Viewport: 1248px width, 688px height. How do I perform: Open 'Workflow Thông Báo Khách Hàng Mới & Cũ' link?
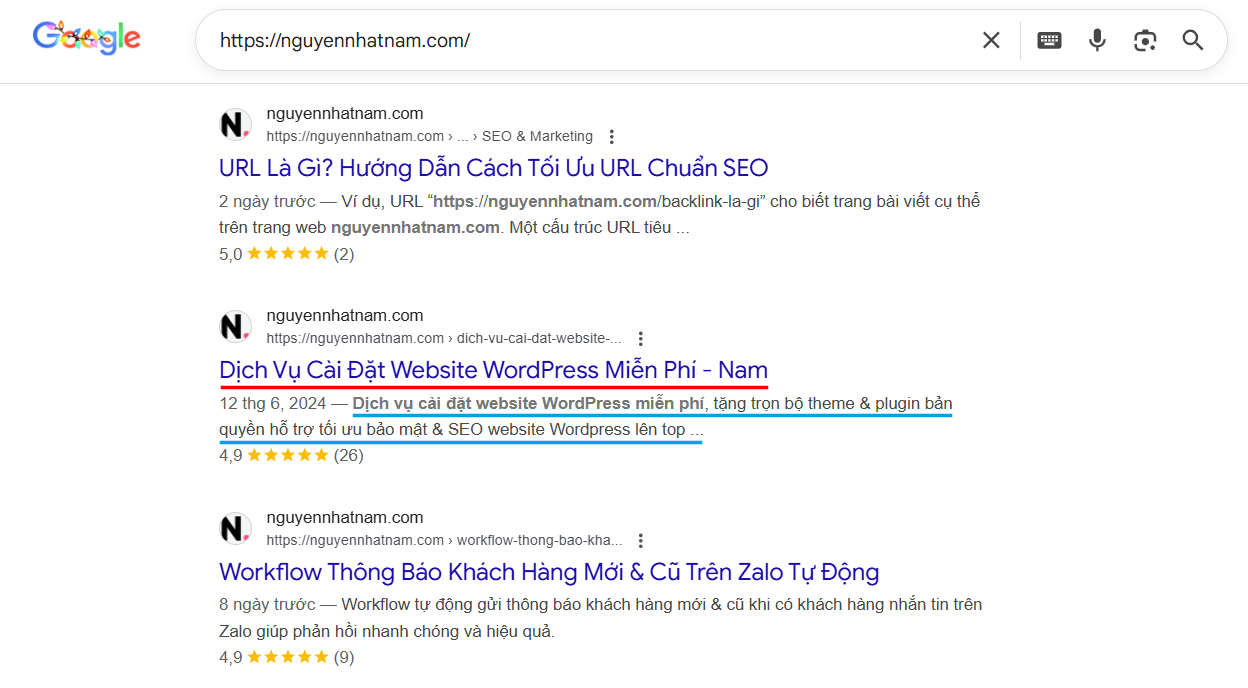coord(549,572)
